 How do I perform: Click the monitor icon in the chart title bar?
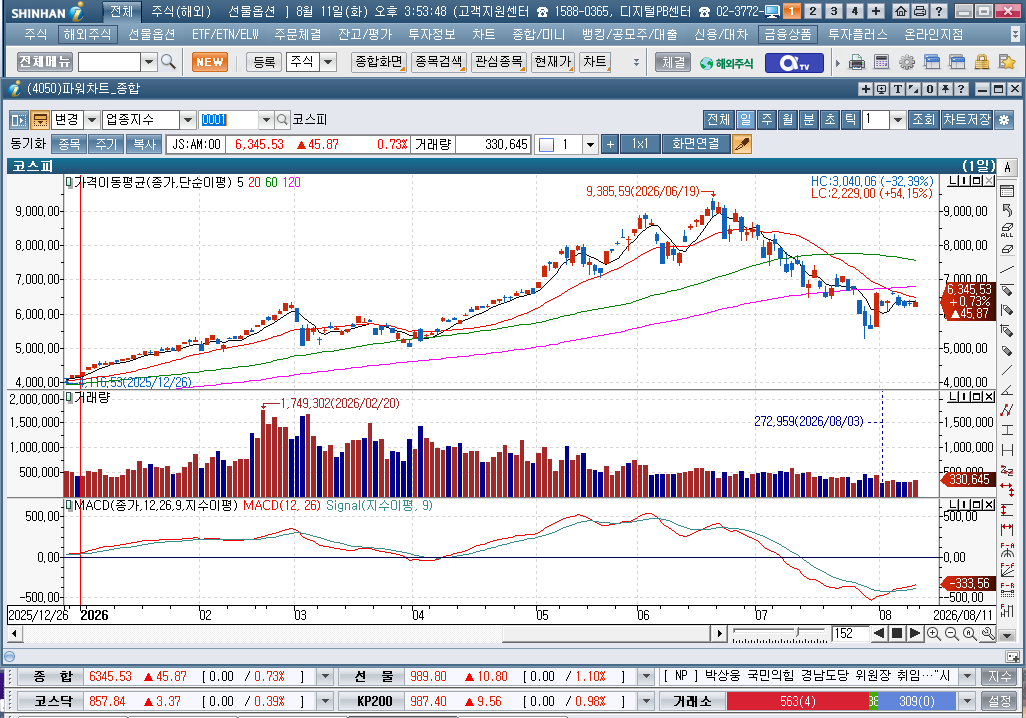[881, 89]
